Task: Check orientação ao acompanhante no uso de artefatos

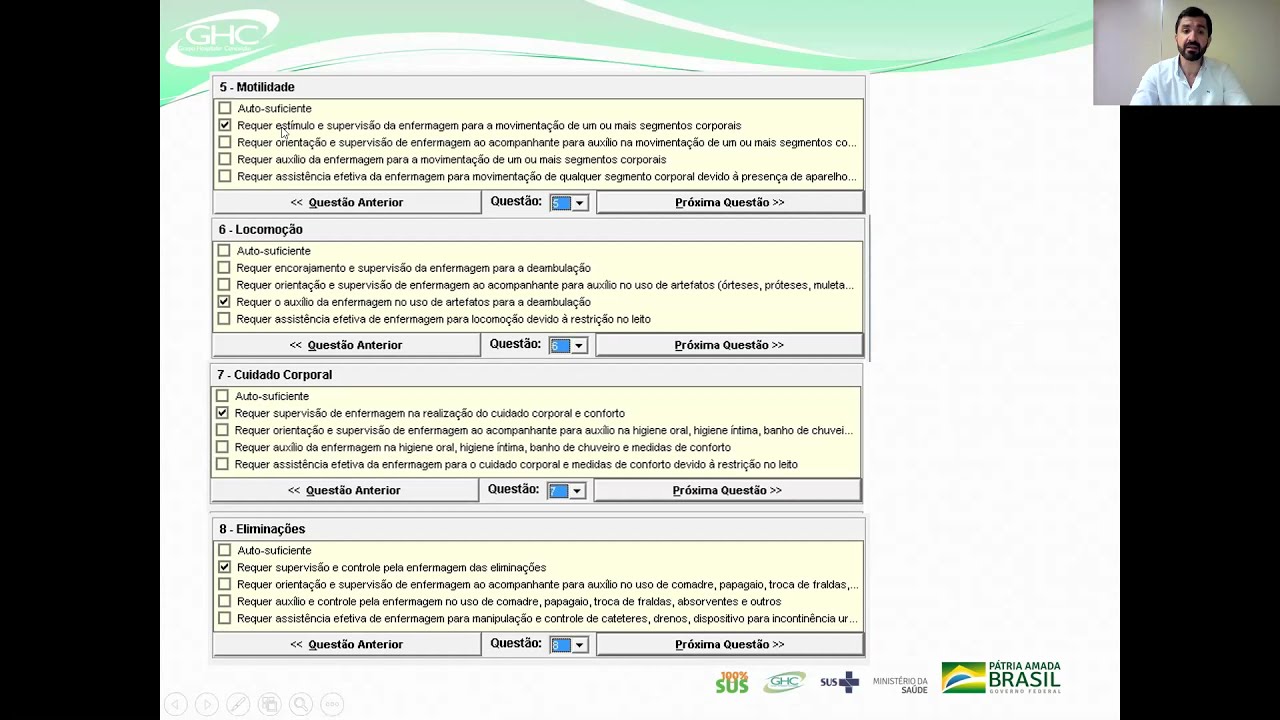Action: coord(224,285)
